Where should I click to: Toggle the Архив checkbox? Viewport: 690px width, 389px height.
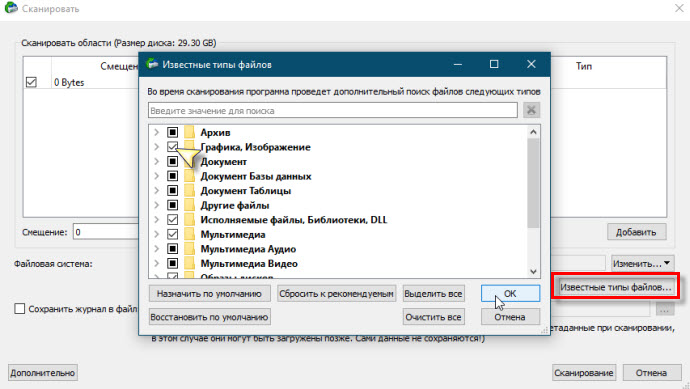(x=172, y=132)
